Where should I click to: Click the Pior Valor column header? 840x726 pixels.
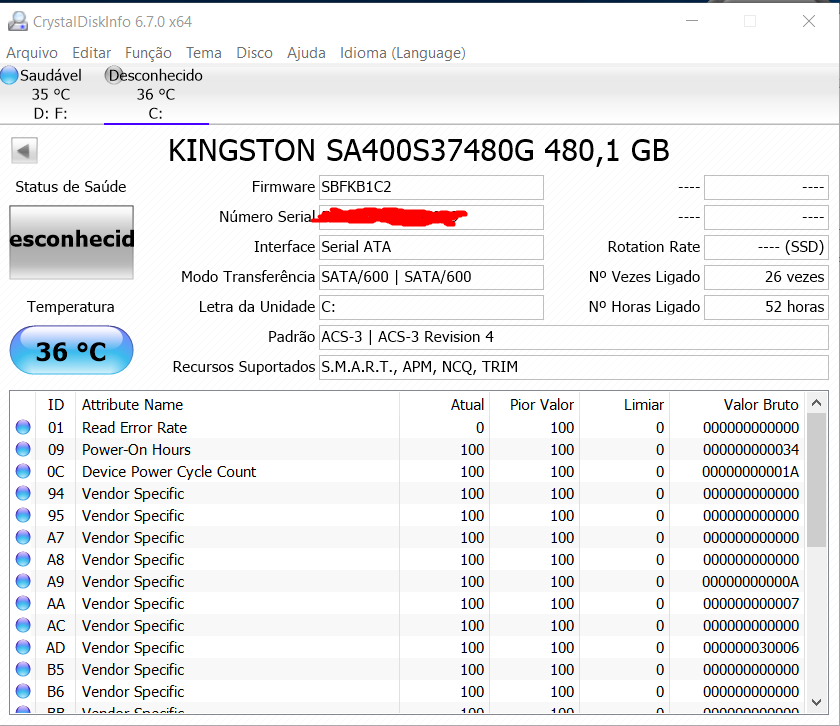(x=535, y=405)
